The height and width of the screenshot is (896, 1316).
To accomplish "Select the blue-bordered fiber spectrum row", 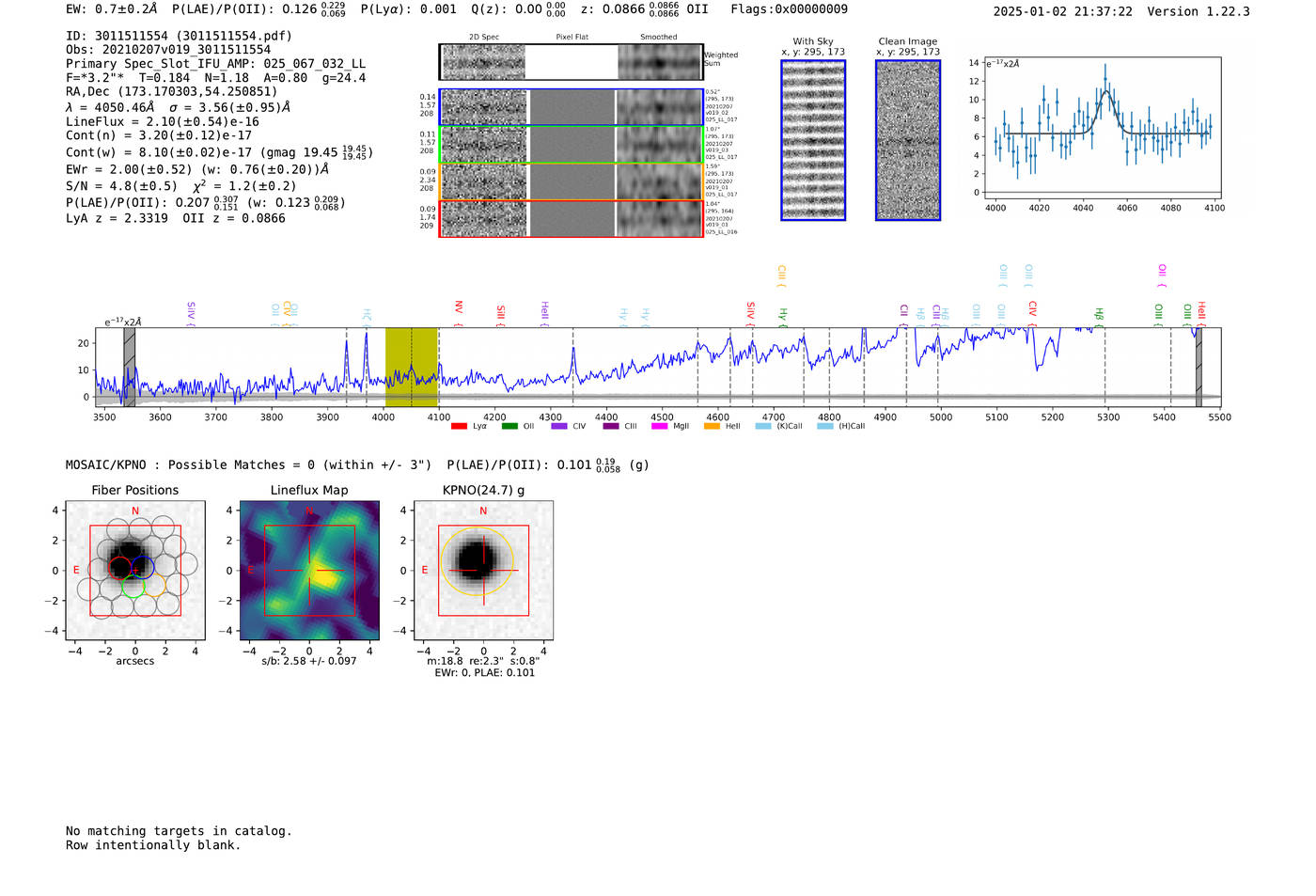I will [571, 107].
